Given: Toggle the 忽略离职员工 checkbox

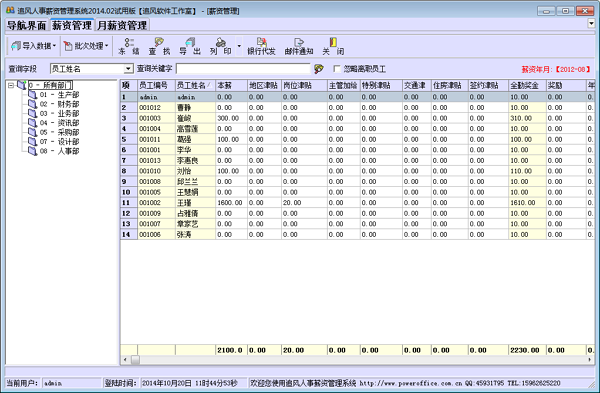Looking at the screenshot, I should [x=337, y=69].
